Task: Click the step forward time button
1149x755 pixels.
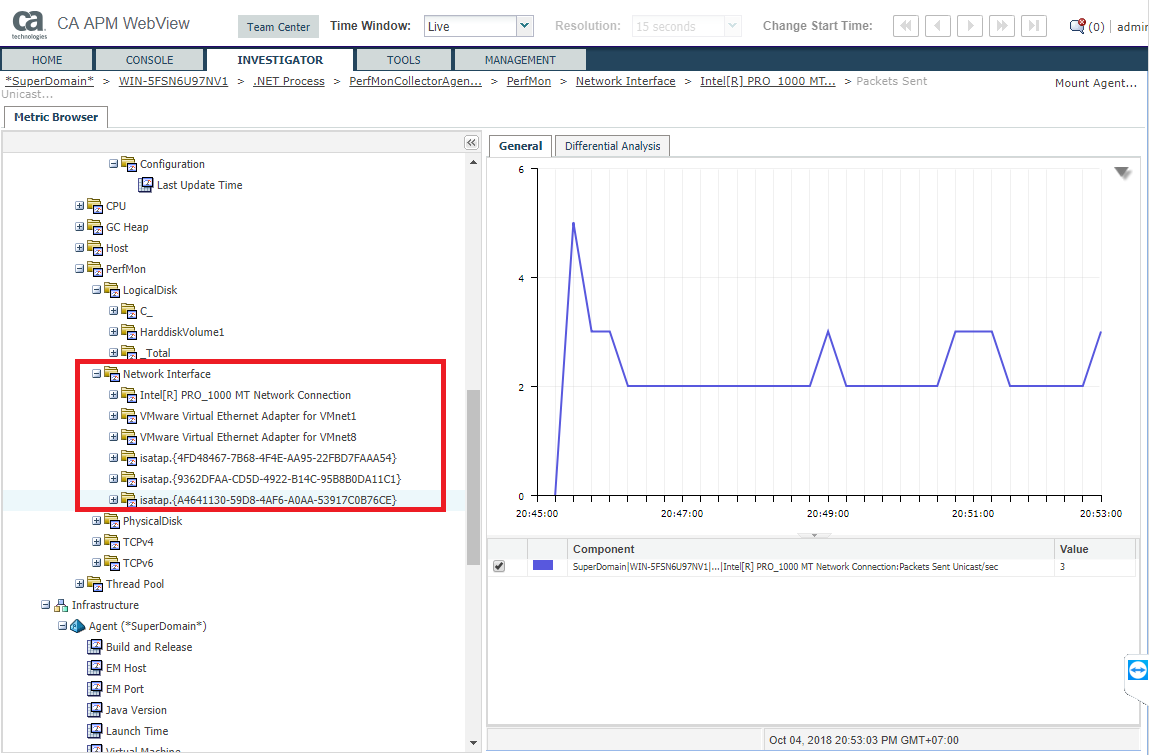Action: pyautogui.click(x=969, y=26)
